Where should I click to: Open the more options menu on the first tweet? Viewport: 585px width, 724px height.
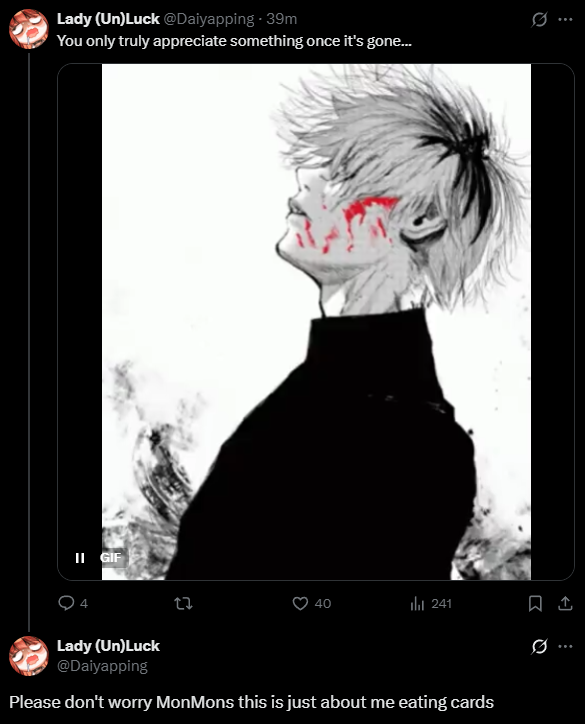565,19
